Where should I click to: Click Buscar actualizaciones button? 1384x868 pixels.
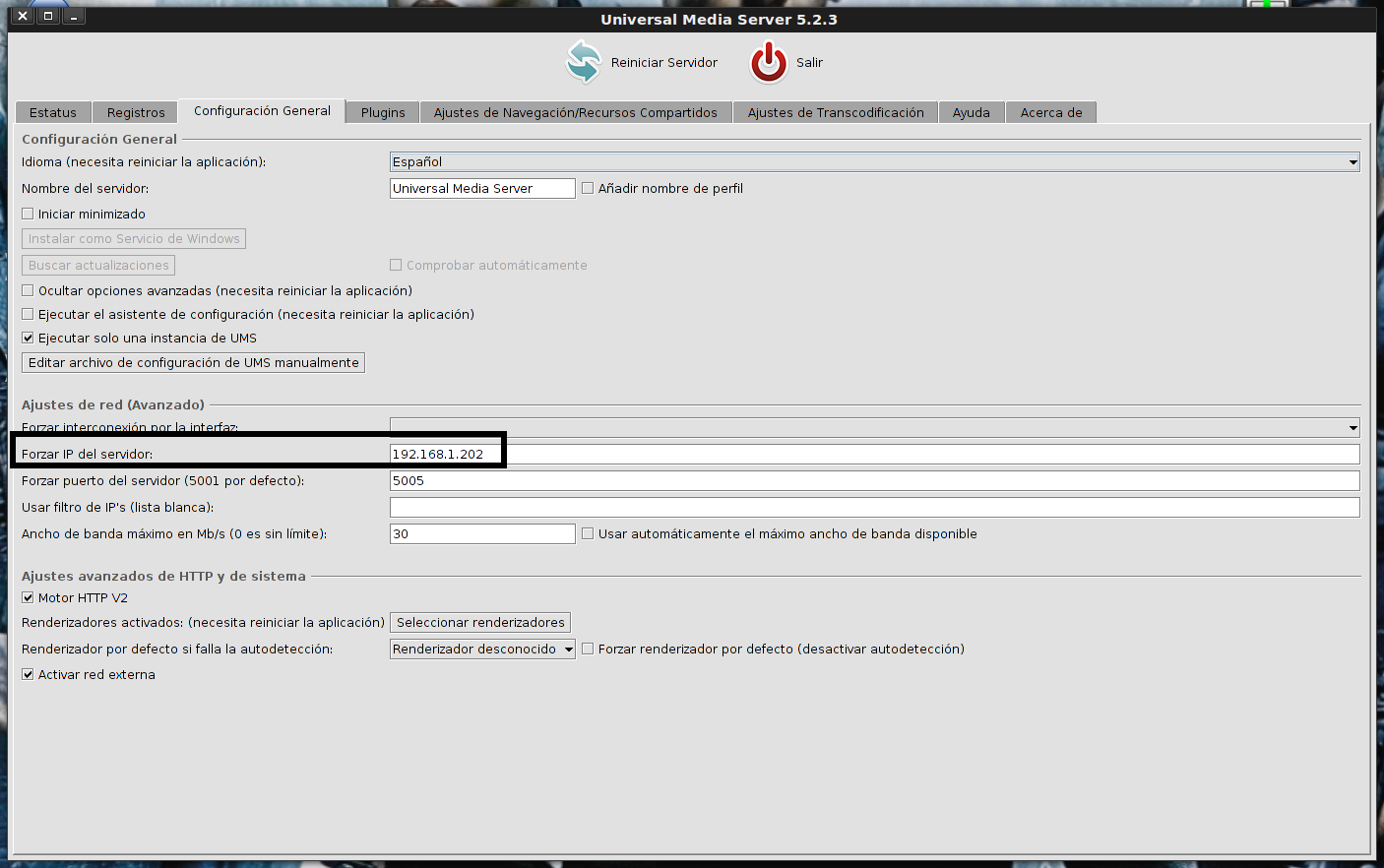(98, 265)
